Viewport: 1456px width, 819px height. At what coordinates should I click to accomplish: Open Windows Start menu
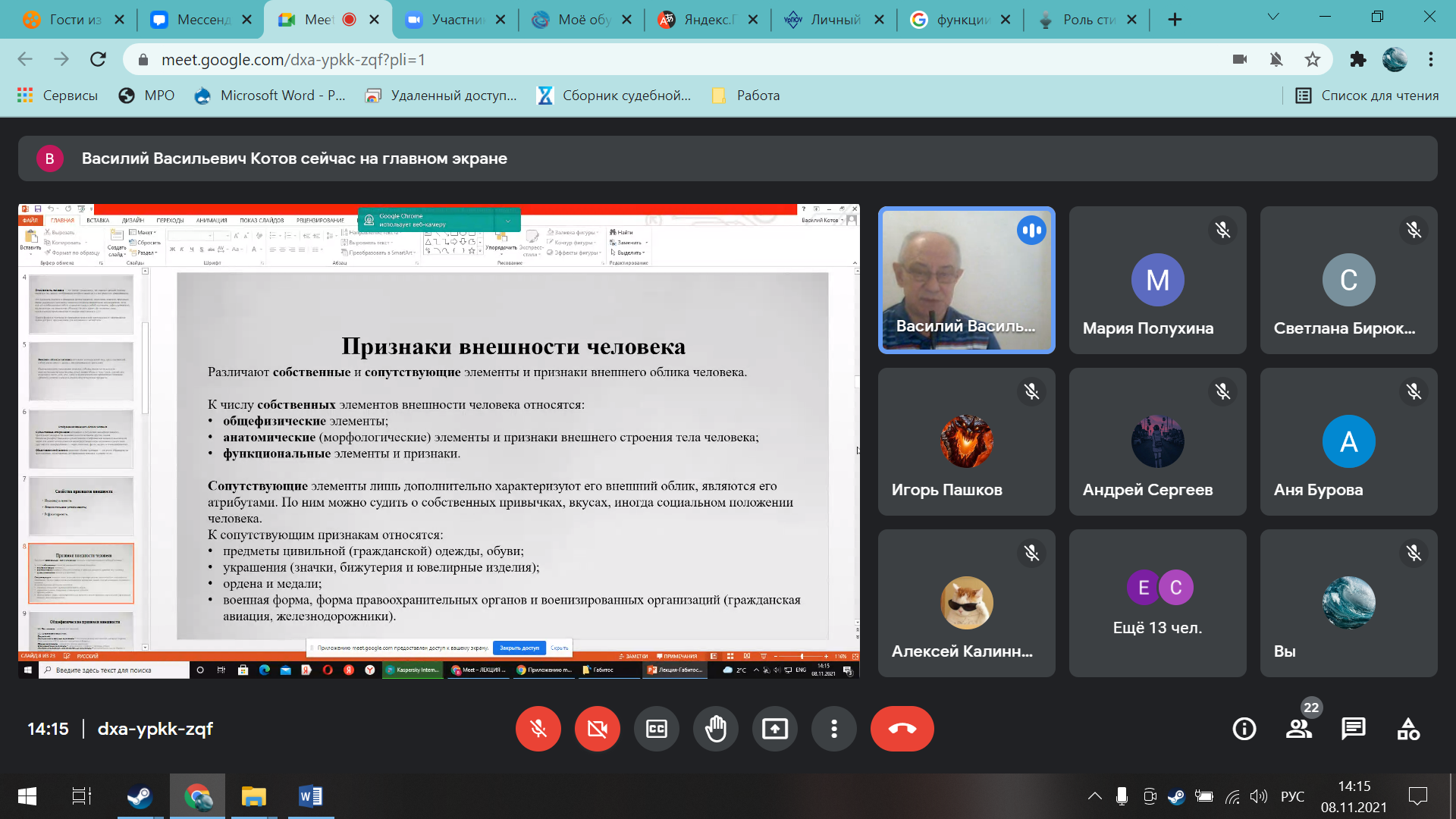[x=27, y=796]
